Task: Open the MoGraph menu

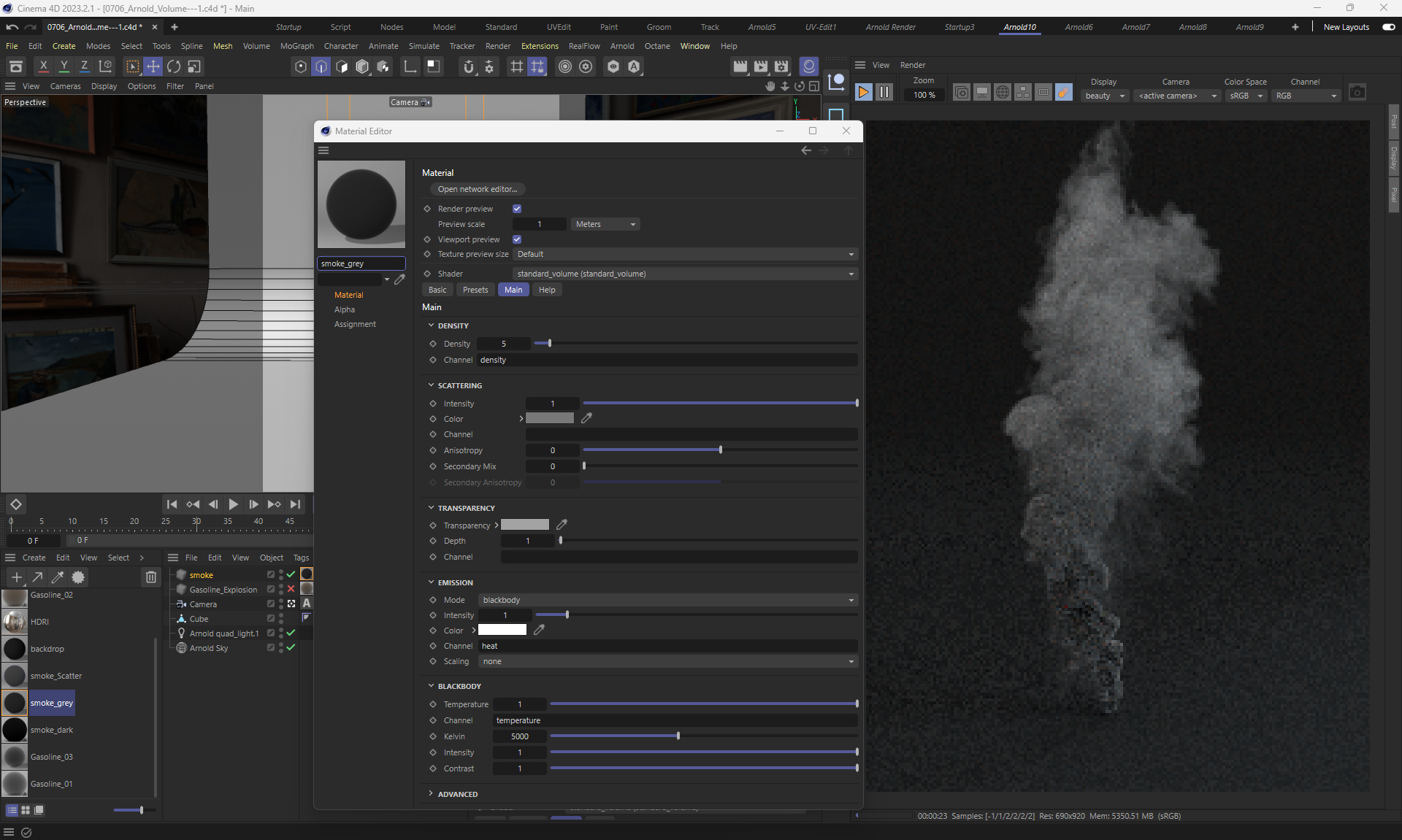Action: tap(296, 46)
